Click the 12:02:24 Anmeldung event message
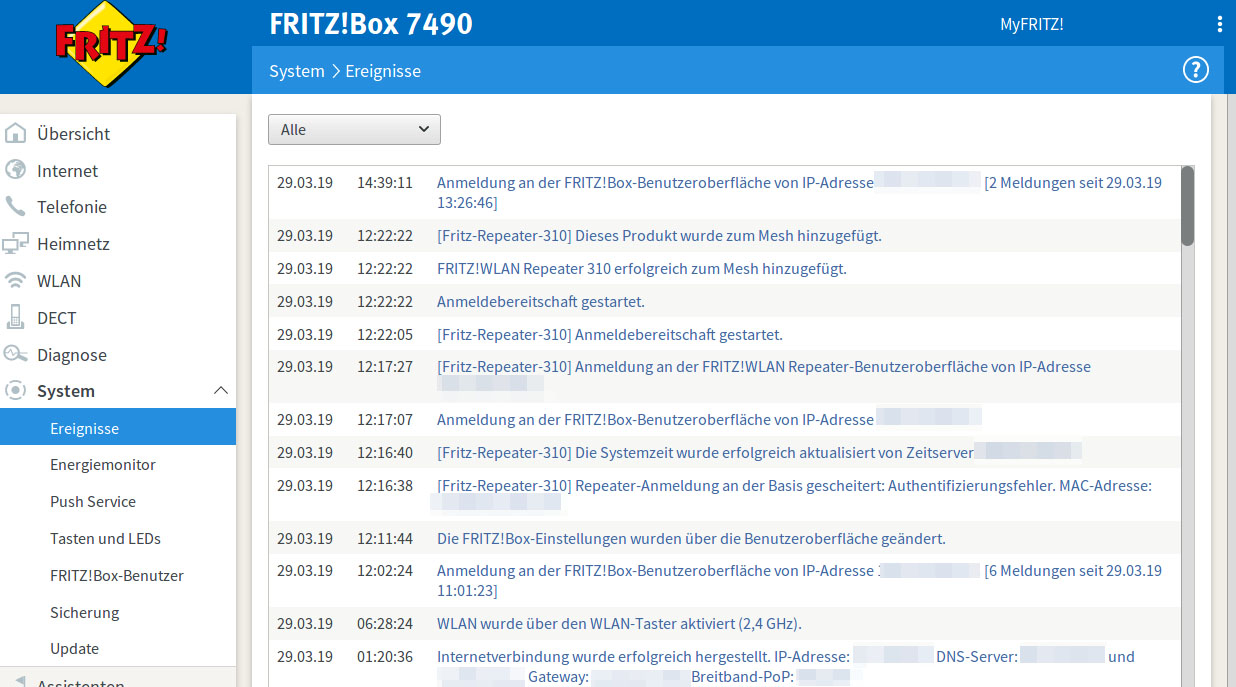This screenshot has width=1236, height=687. click(800, 581)
